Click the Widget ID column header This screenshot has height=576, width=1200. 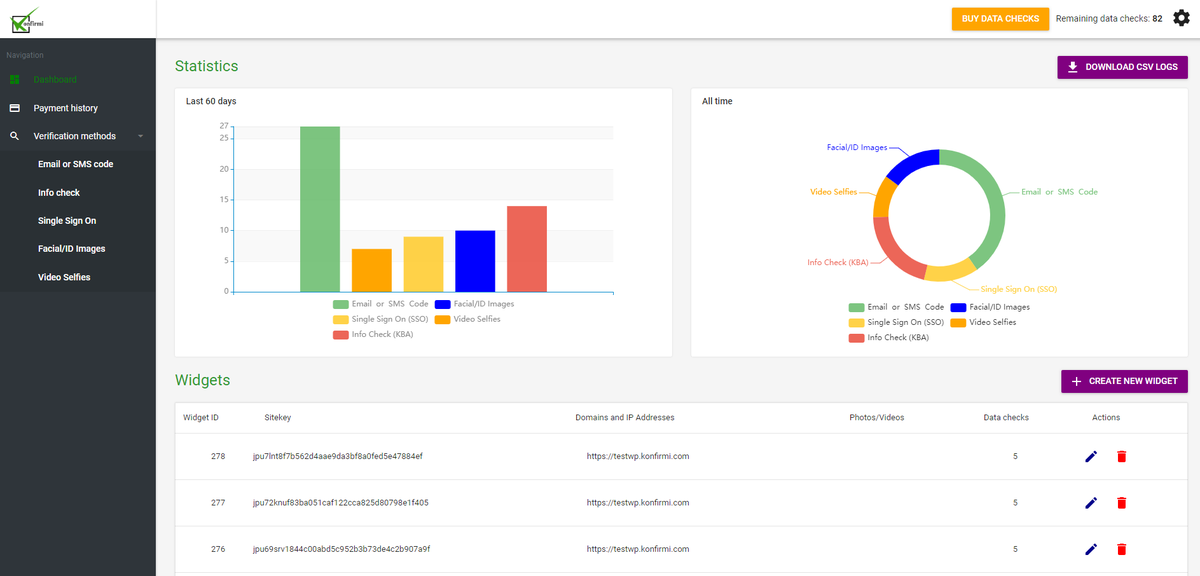[201, 417]
